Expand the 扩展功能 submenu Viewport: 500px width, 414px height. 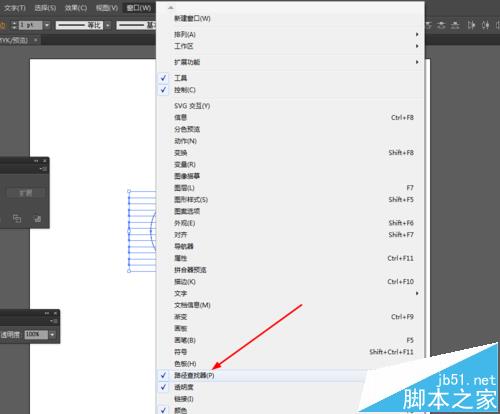[x=290, y=62]
